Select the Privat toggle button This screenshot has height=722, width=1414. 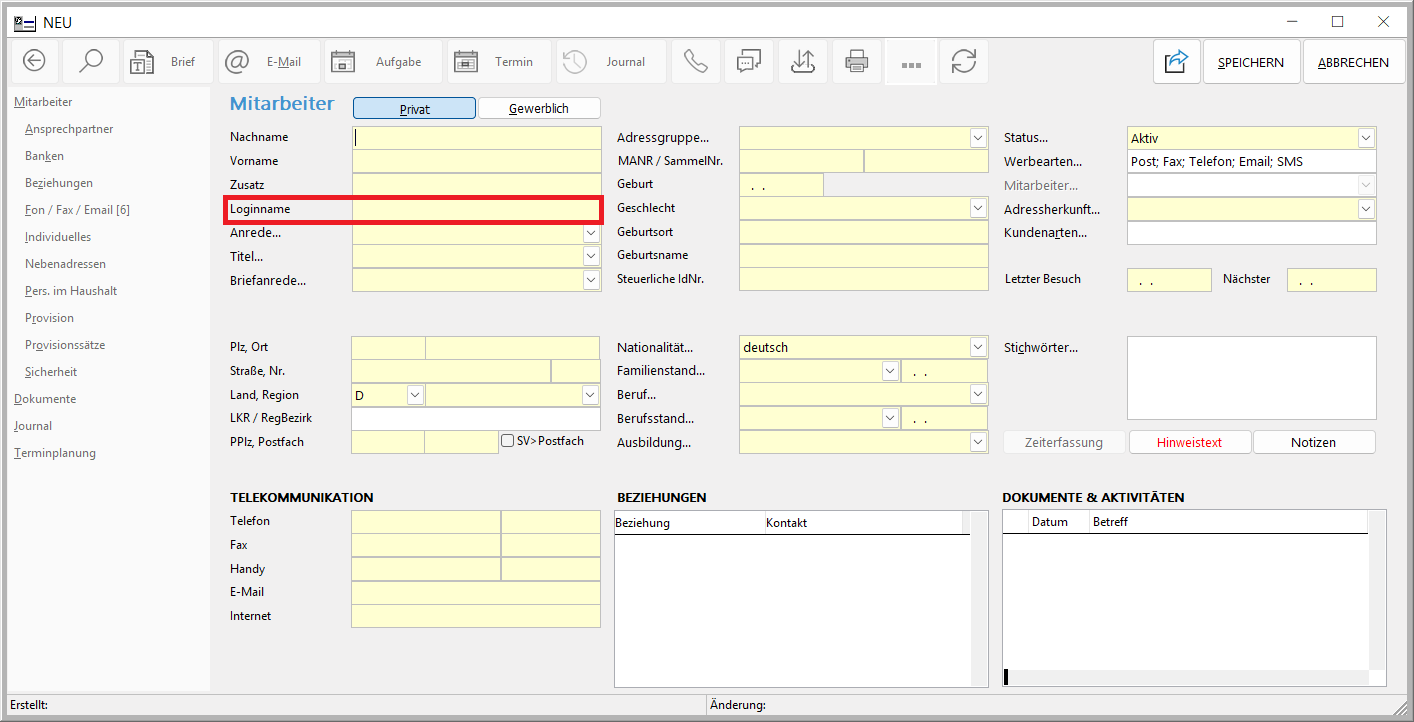click(x=414, y=109)
